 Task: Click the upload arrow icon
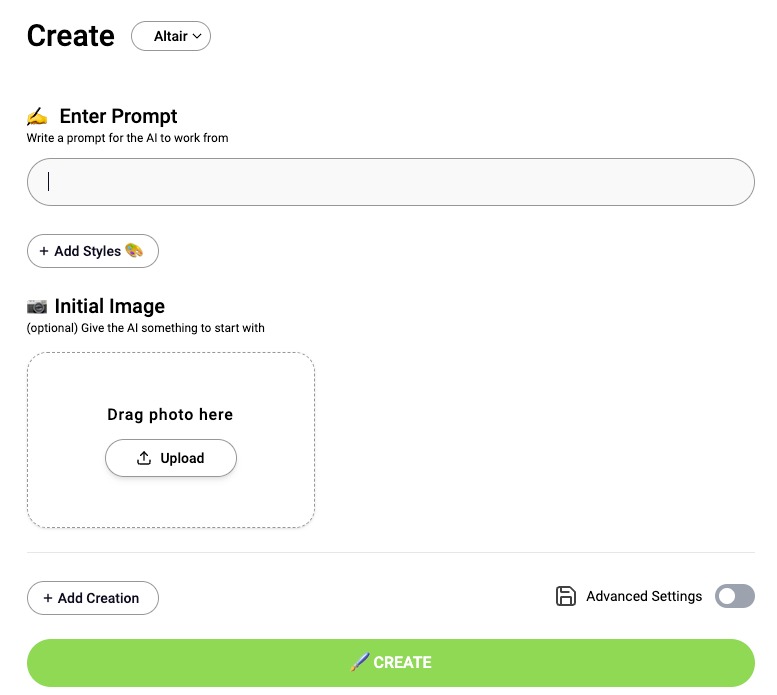[144, 458]
